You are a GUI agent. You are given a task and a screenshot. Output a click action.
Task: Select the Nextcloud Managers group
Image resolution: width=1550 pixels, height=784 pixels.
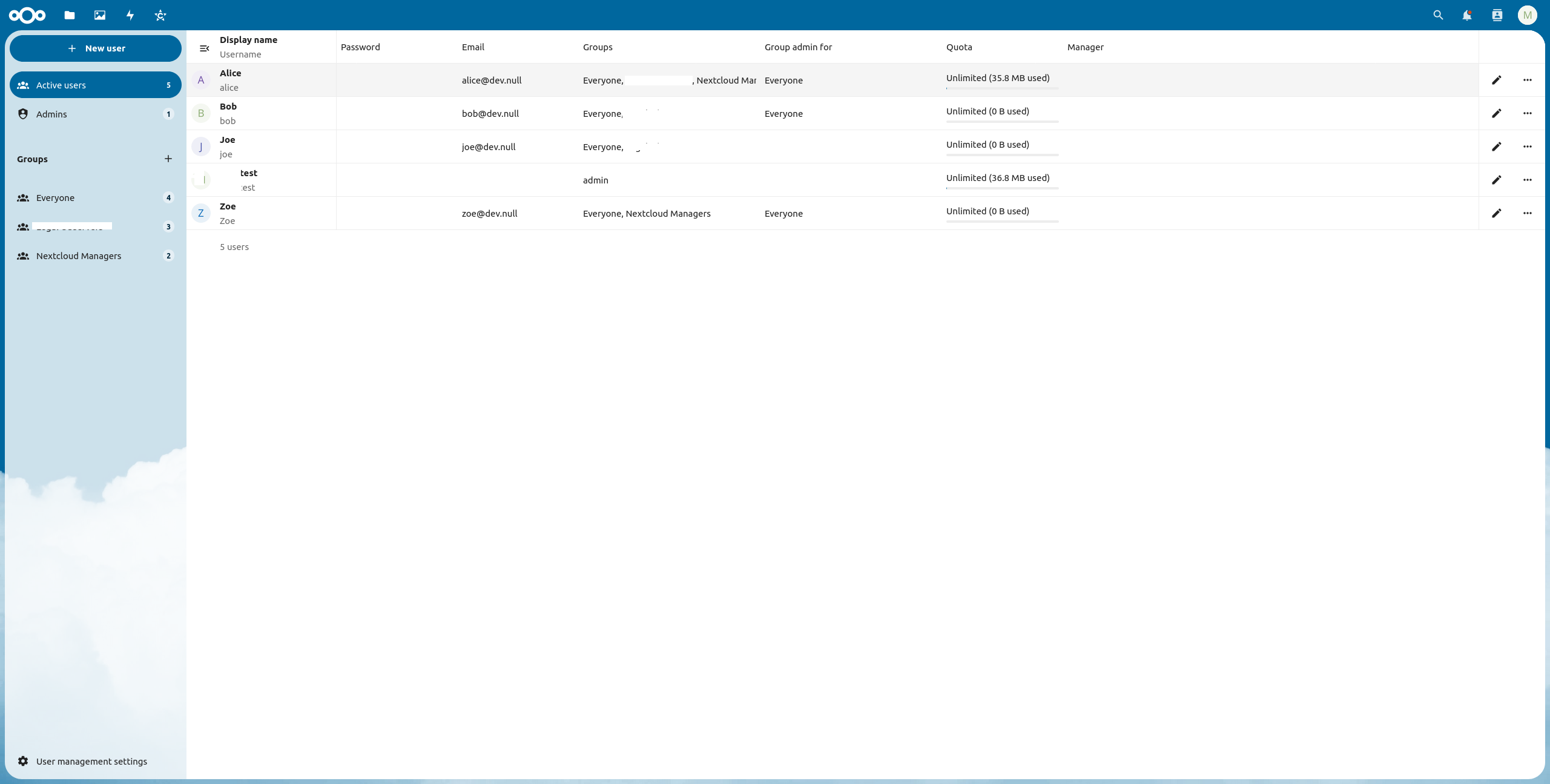pos(96,255)
